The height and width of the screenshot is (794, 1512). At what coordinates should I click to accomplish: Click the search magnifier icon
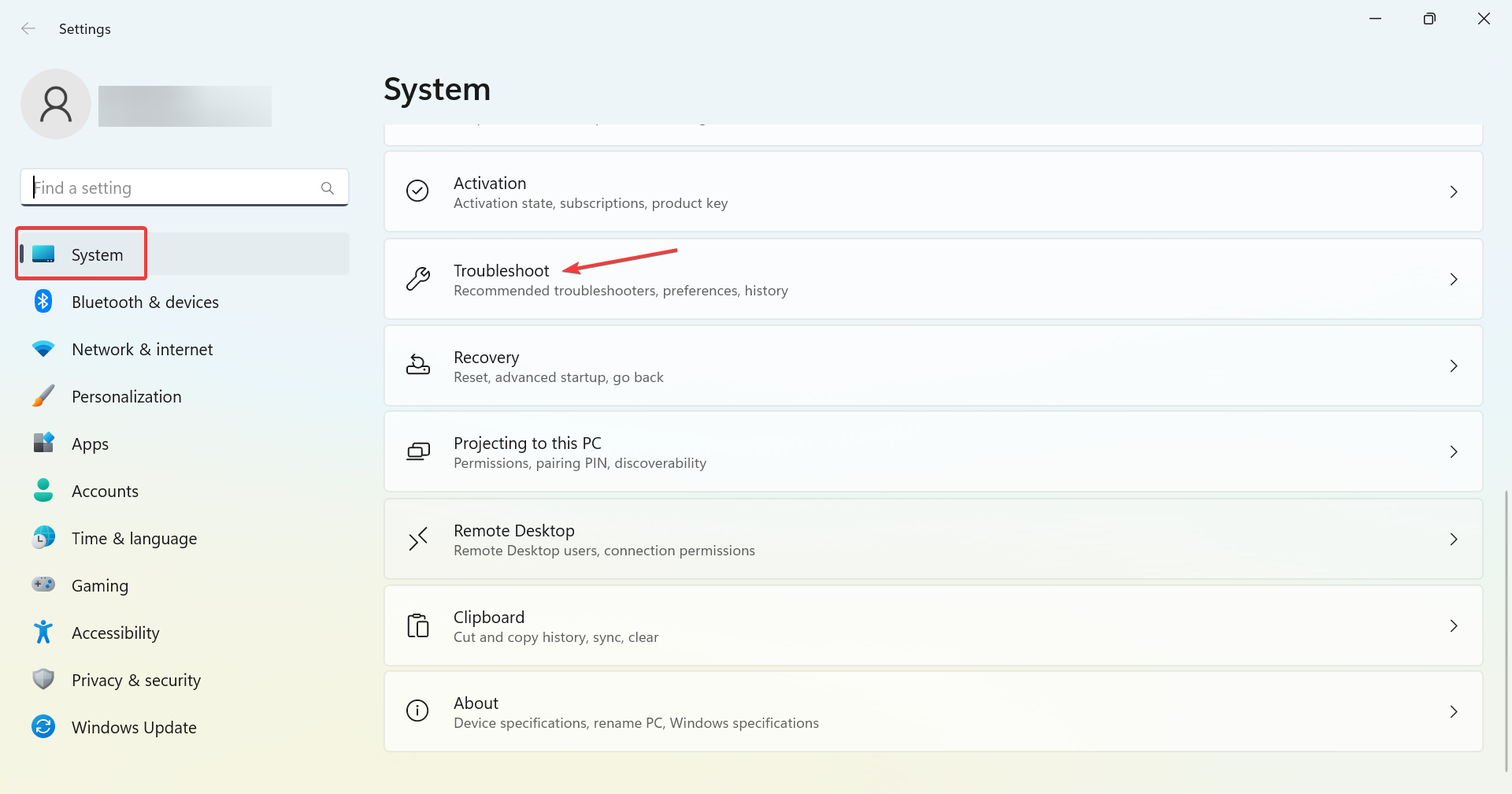pos(328,188)
